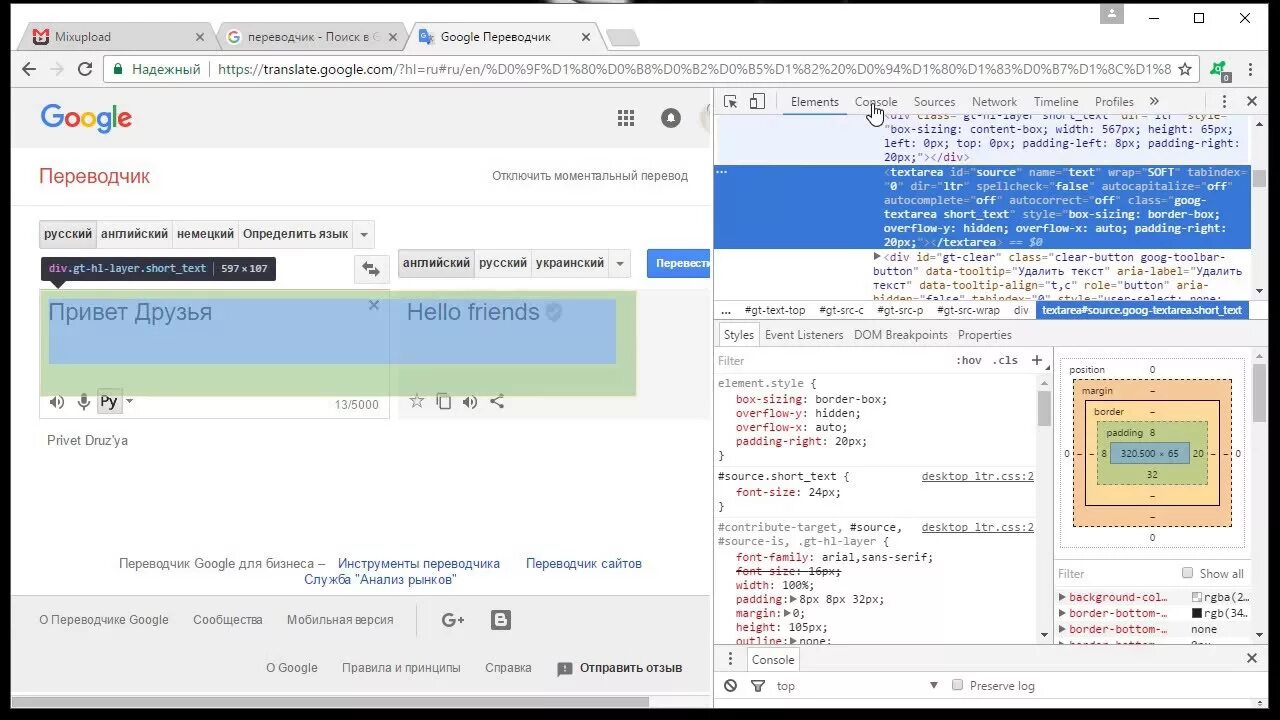Open target language list dropdown arrow

621,264
